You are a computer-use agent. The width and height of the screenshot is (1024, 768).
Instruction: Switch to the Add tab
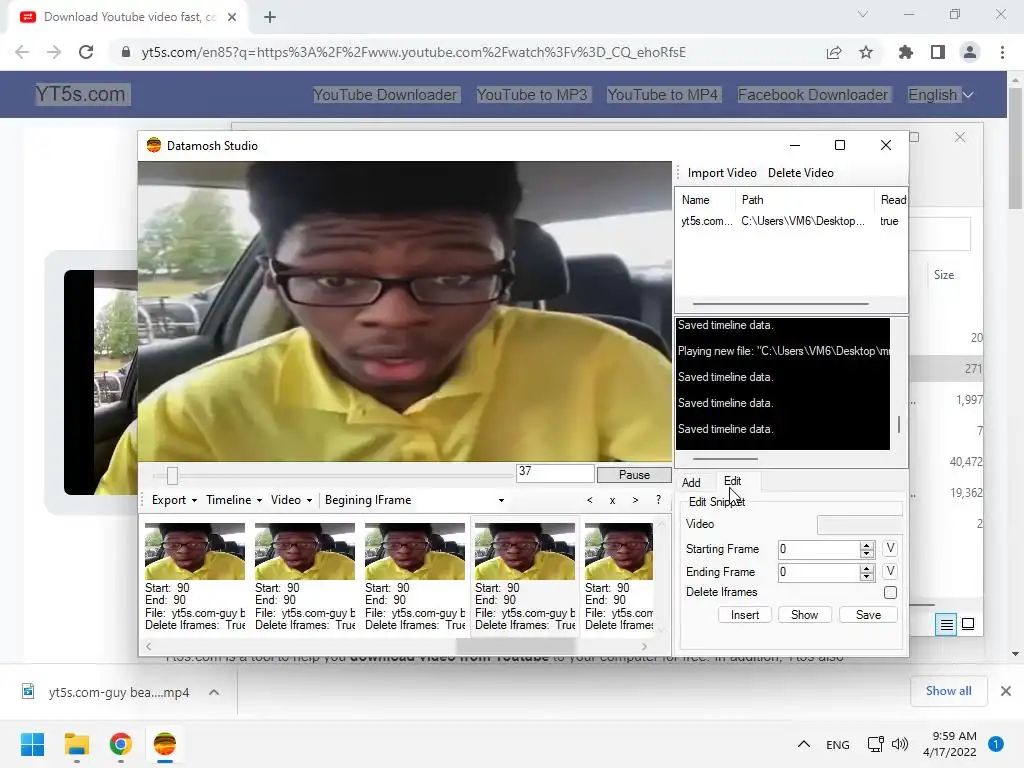coord(691,482)
